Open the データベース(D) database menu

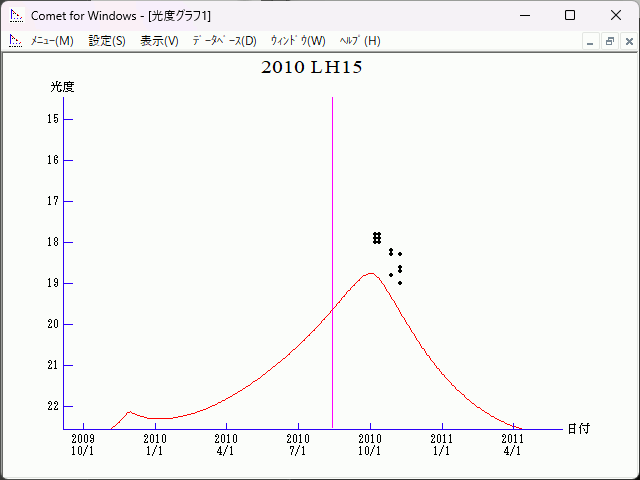point(224,41)
